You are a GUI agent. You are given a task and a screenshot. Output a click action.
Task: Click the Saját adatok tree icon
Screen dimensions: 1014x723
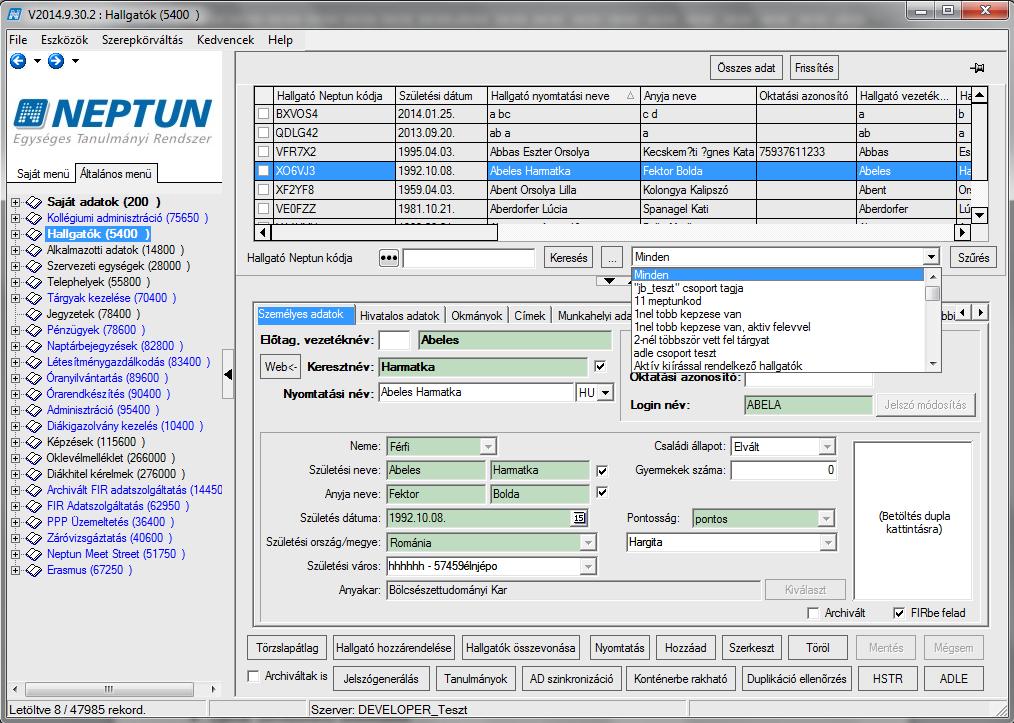[34, 202]
